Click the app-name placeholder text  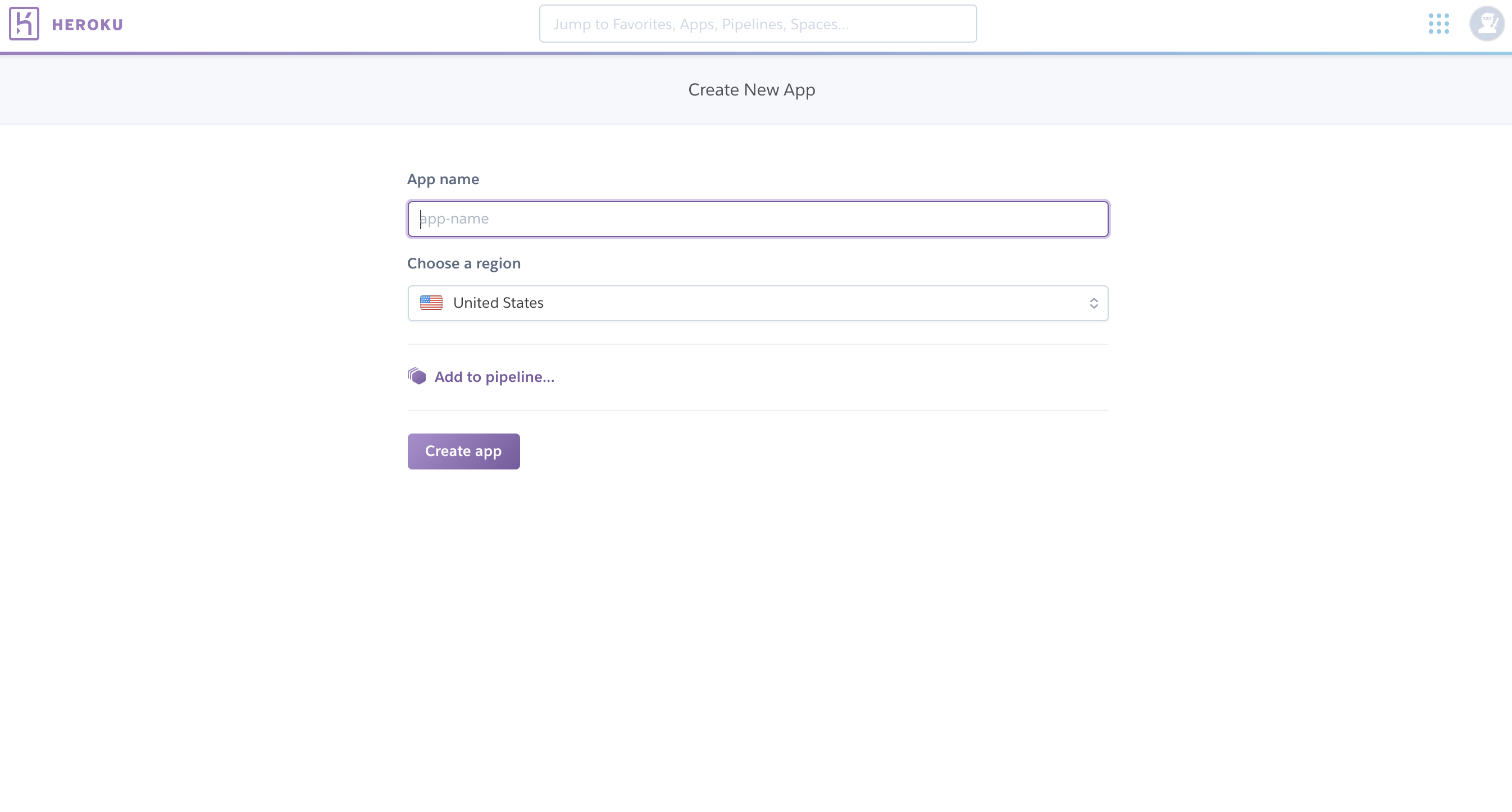click(x=456, y=219)
